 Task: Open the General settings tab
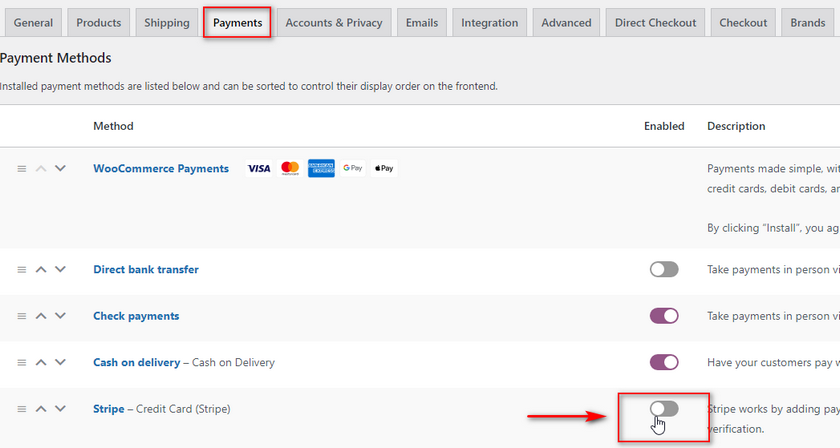[33, 23]
